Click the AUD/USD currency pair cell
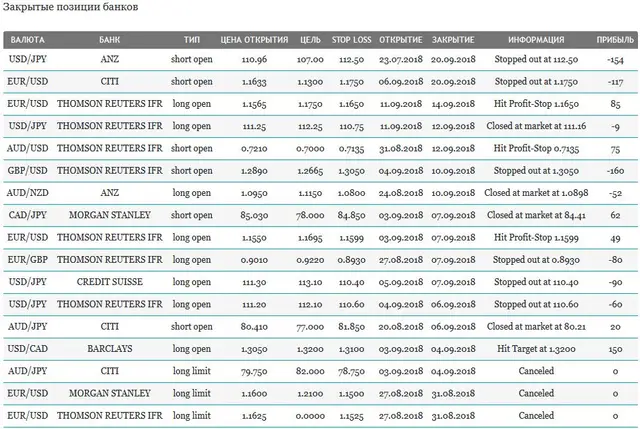The height and width of the screenshot is (429, 640). (27, 148)
